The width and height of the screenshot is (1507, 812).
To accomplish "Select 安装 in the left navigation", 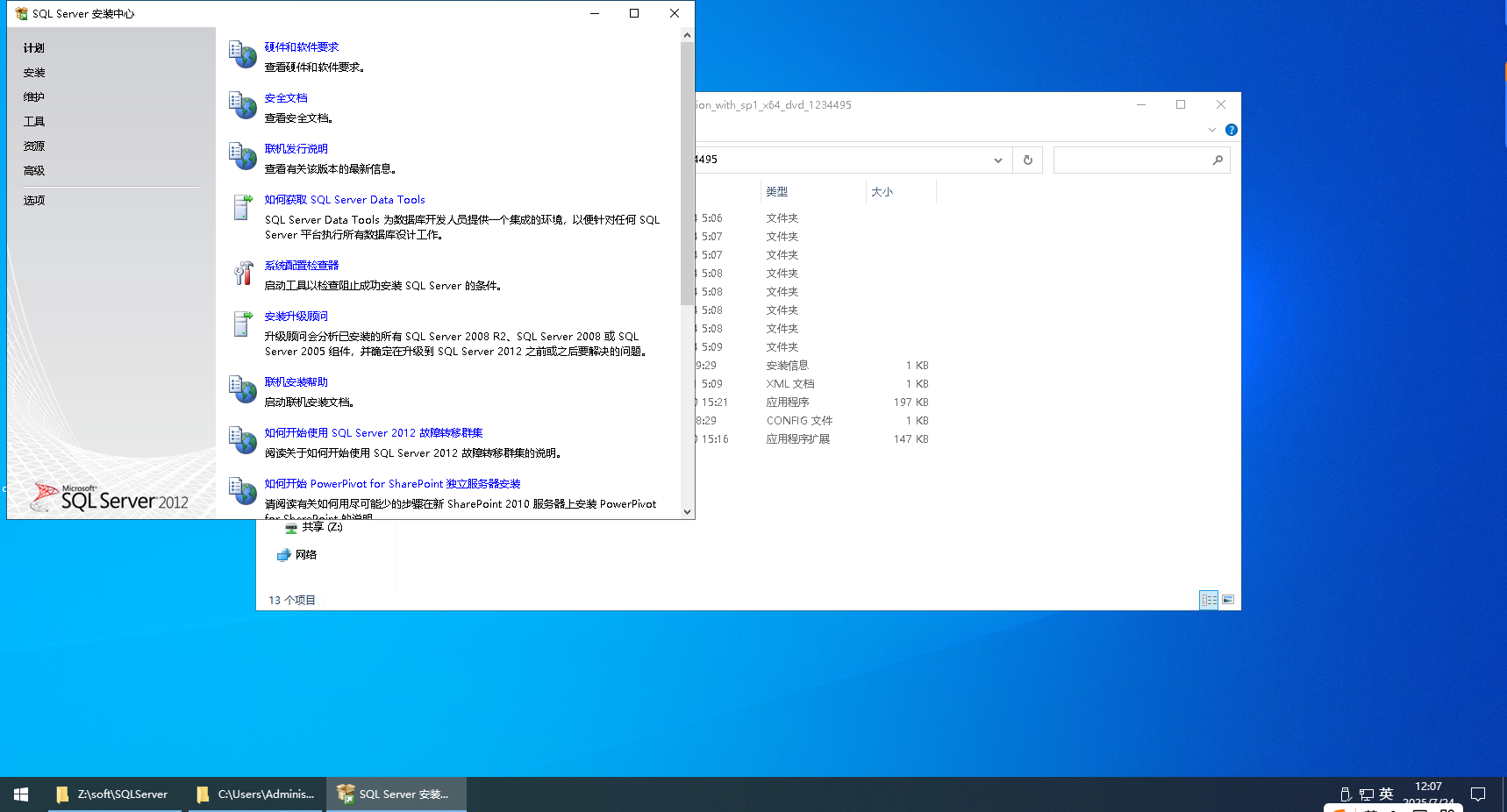I will pyautogui.click(x=34, y=73).
